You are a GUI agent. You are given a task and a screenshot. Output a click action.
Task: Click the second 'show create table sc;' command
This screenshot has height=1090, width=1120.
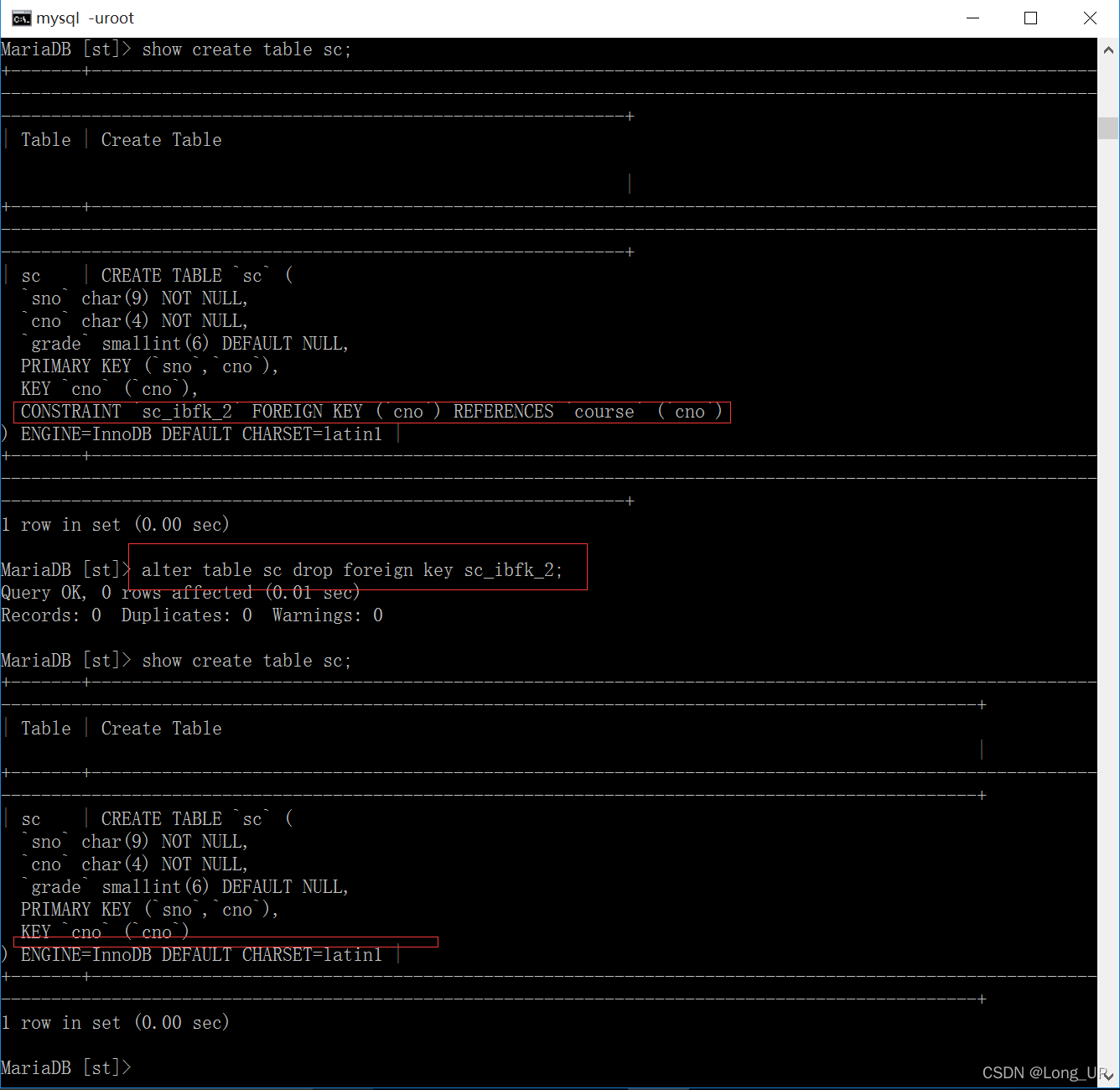246,661
